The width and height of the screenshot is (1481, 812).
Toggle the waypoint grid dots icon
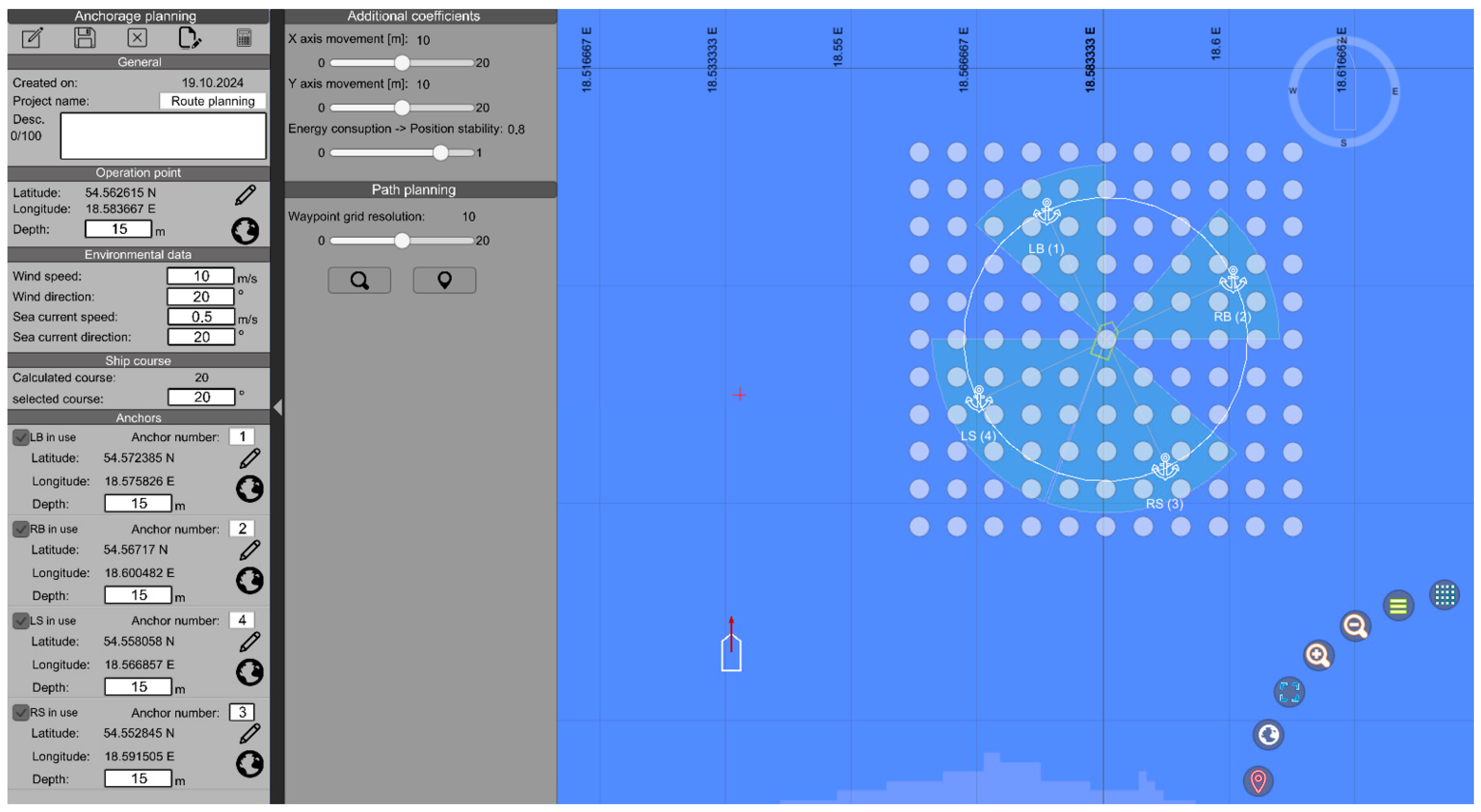click(1444, 595)
